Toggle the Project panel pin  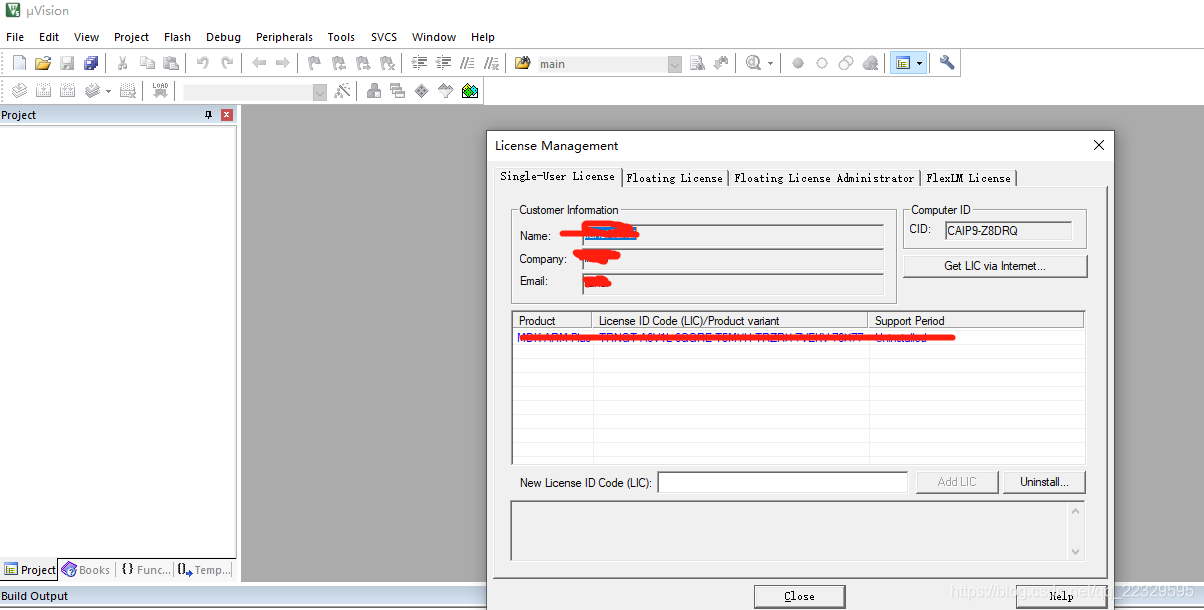208,115
